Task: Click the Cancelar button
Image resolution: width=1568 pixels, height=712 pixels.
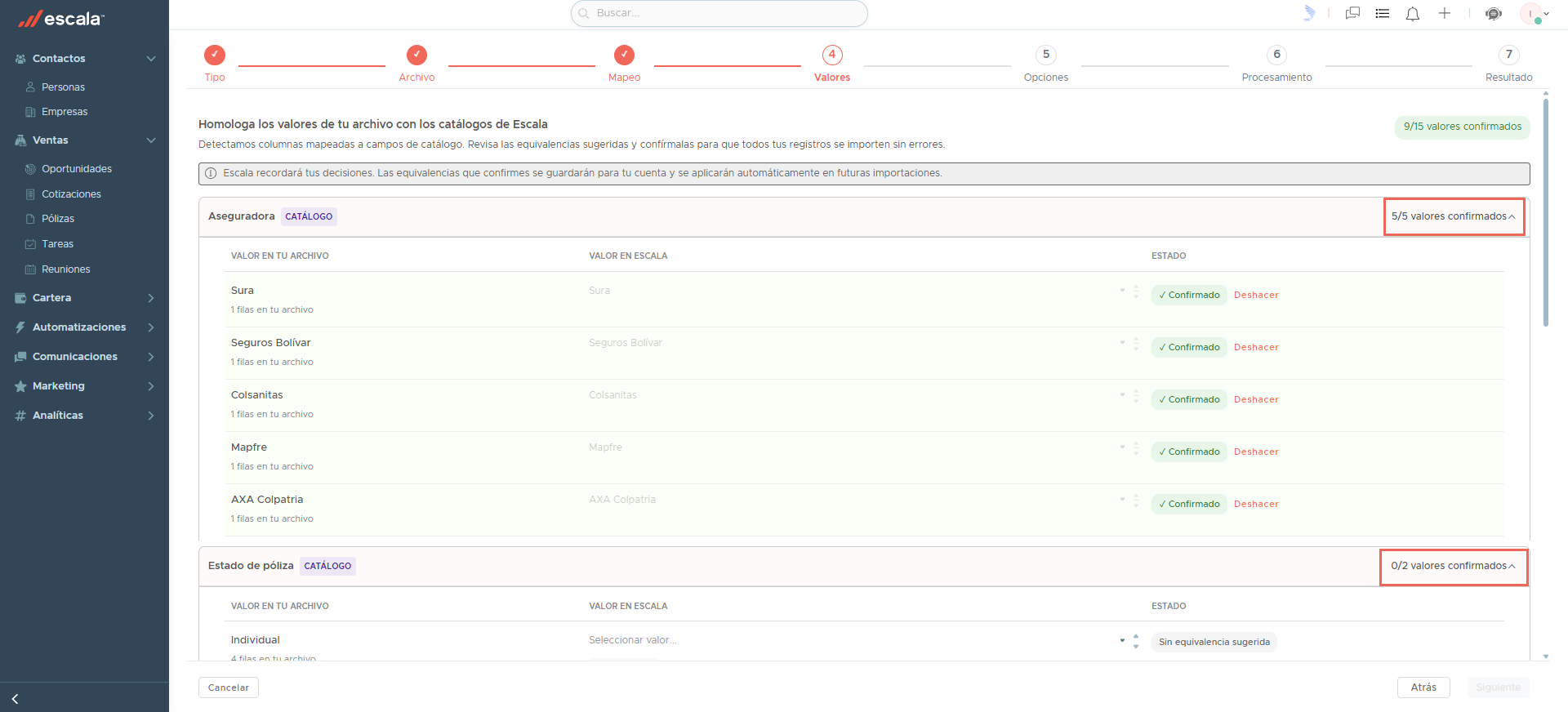Action: (229, 688)
